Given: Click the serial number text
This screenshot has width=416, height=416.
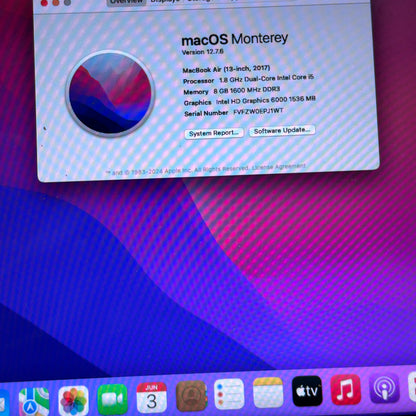Looking at the screenshot, I should pyautogui.click(x=258, y=111).
